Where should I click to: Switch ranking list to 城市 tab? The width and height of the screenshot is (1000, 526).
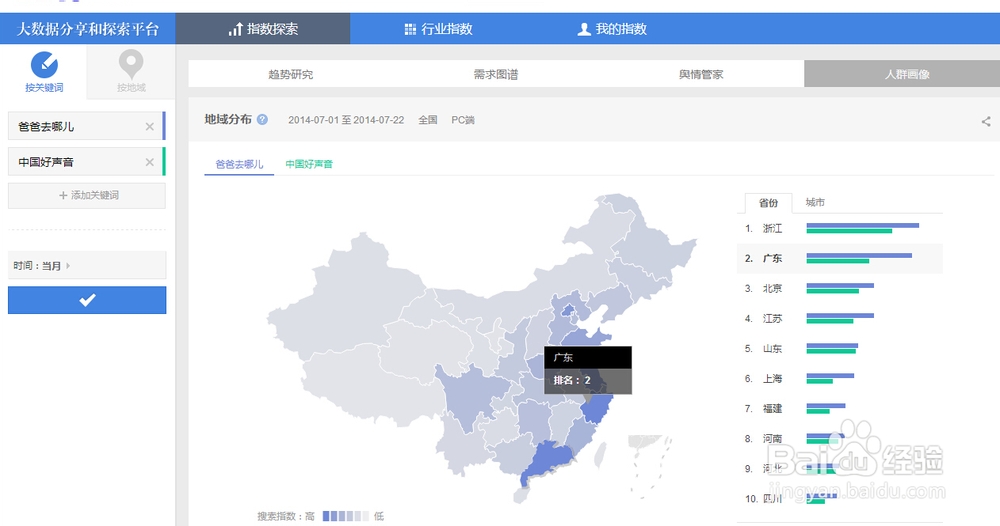tap(814, 202)
